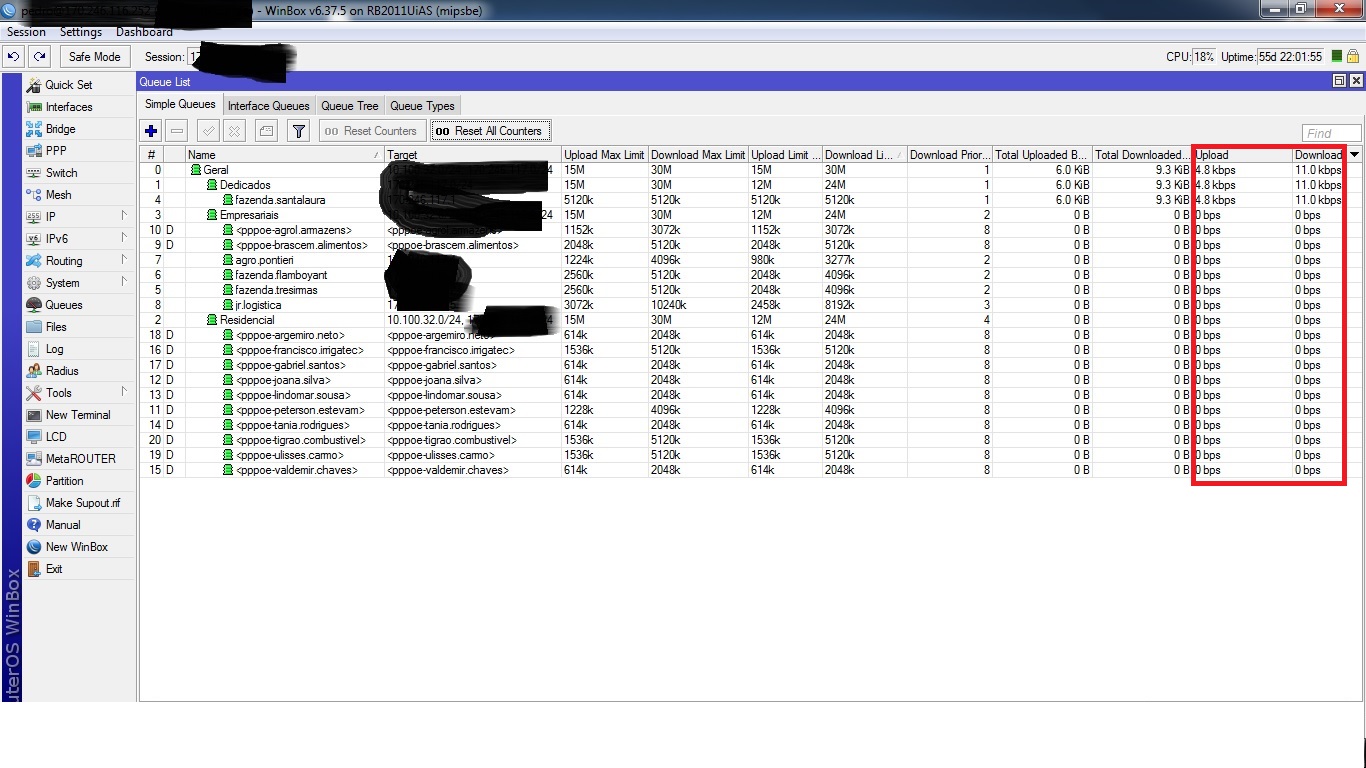The image size is (1366, 768).
Task: Expand the IPv6 submenu
Action: click(x=124, y=238)
